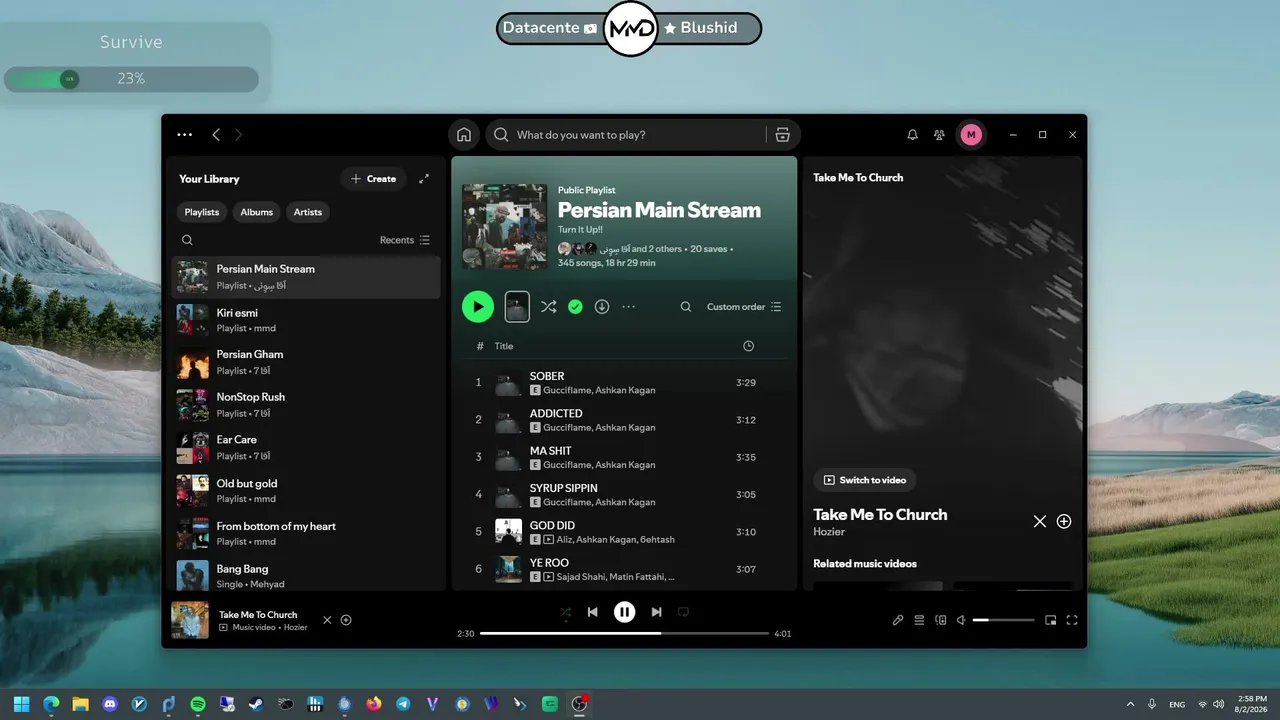Open the play queue

tap(919, 620)
